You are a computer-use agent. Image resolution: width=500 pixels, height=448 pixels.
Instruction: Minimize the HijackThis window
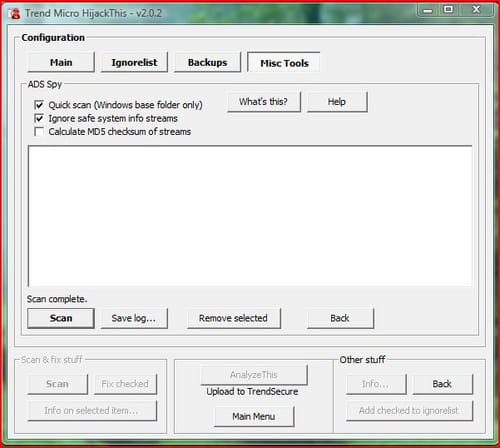(428, 10)
